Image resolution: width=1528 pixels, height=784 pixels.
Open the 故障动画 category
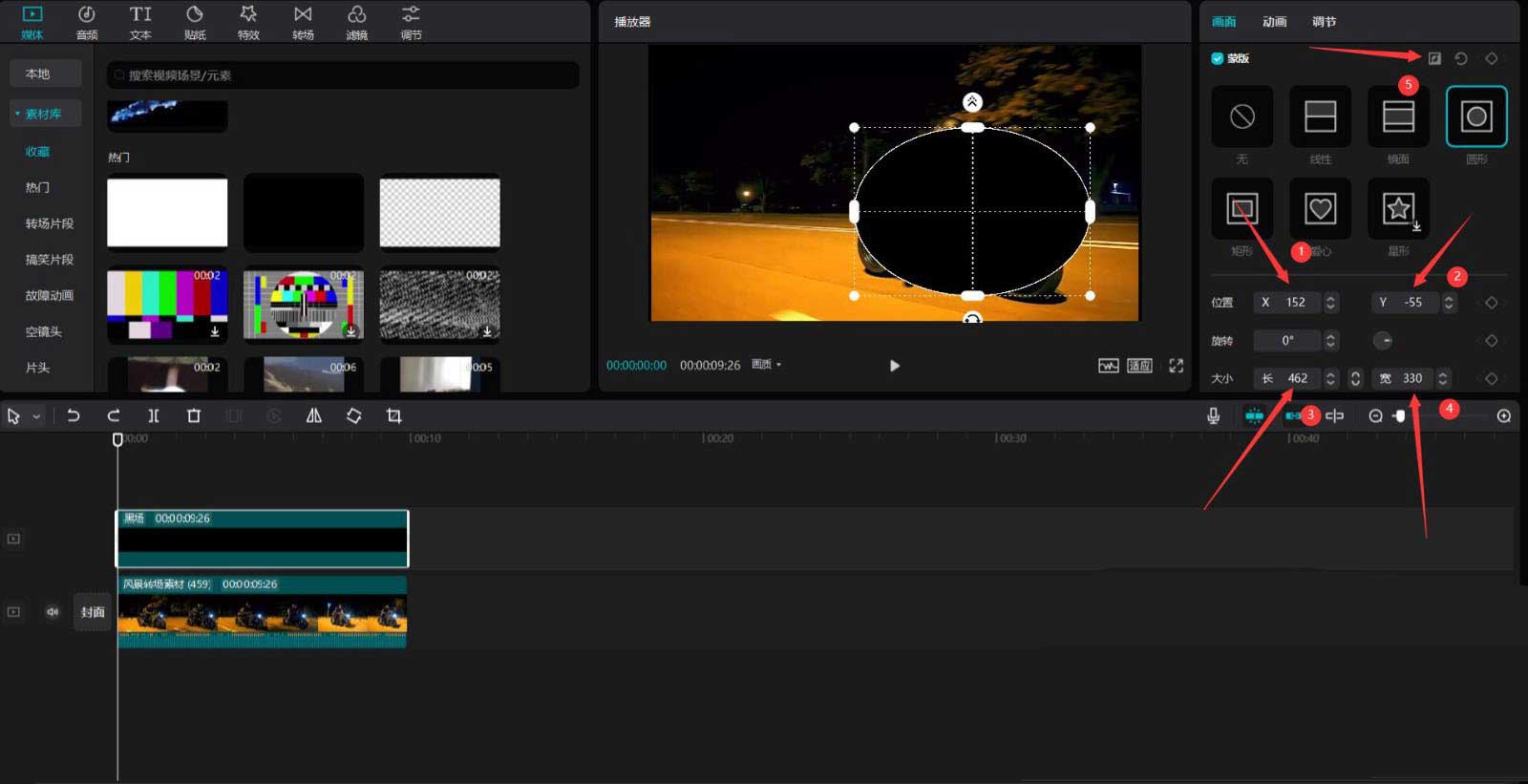click(x=49, y=296)
